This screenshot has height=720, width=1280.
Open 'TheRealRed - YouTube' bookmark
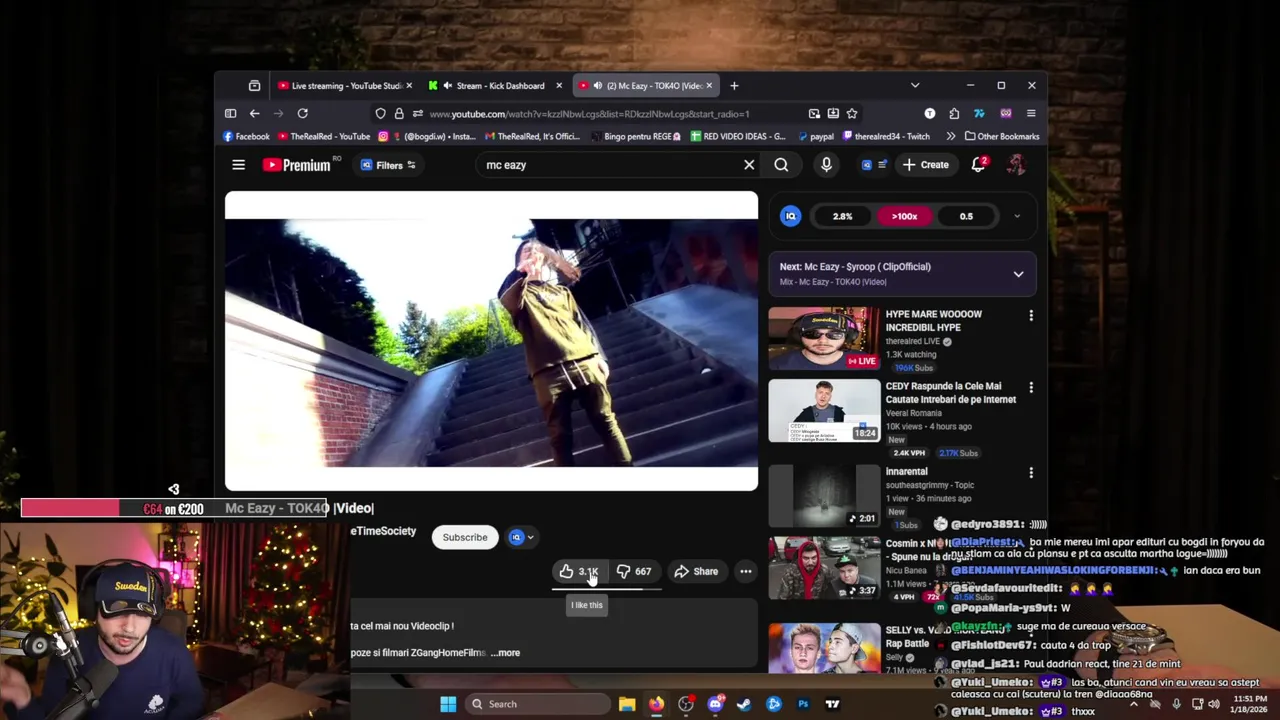(x=324, y=136)
